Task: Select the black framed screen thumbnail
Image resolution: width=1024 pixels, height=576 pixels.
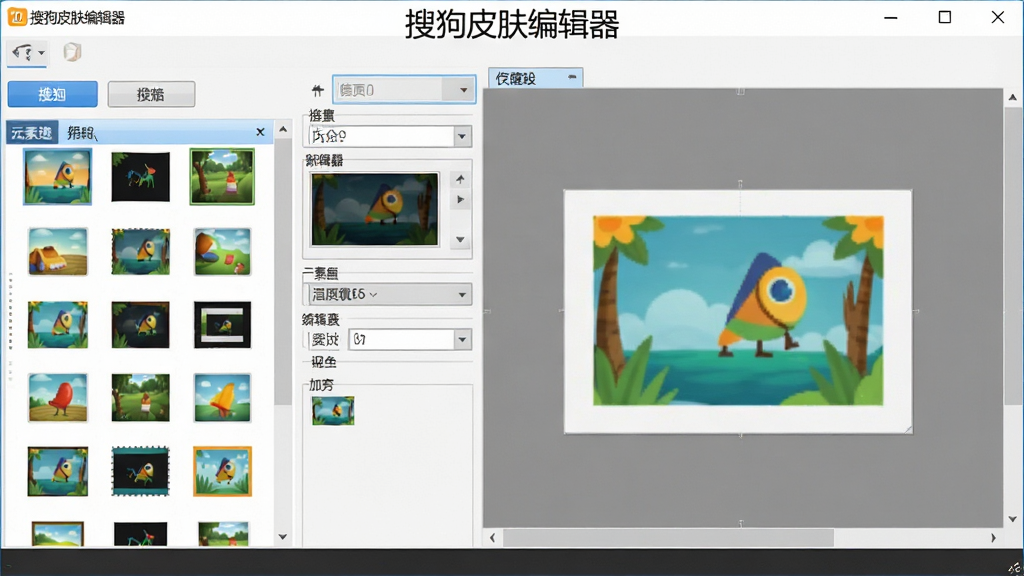Action: pos(222,325)
